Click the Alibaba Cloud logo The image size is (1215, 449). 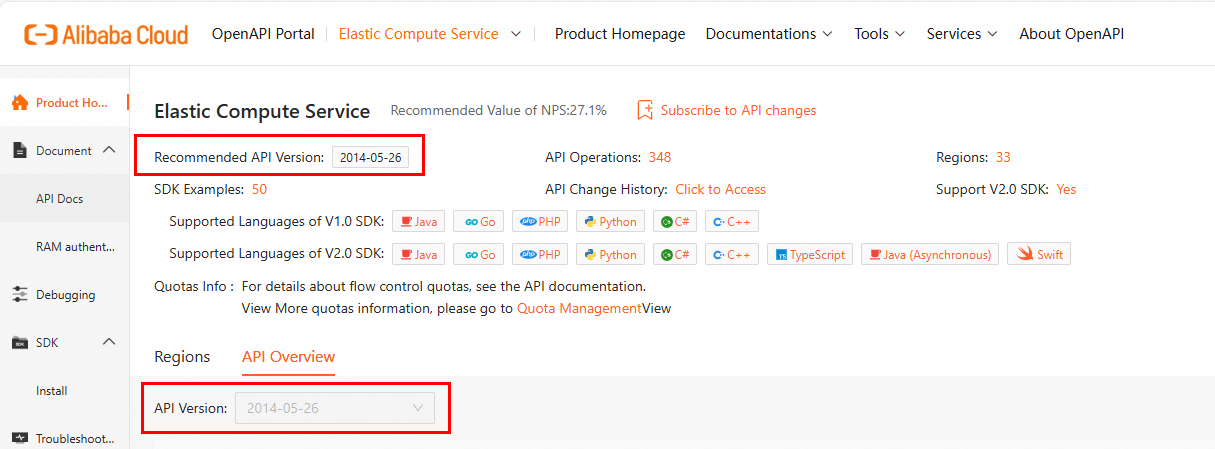click(106, 34)
